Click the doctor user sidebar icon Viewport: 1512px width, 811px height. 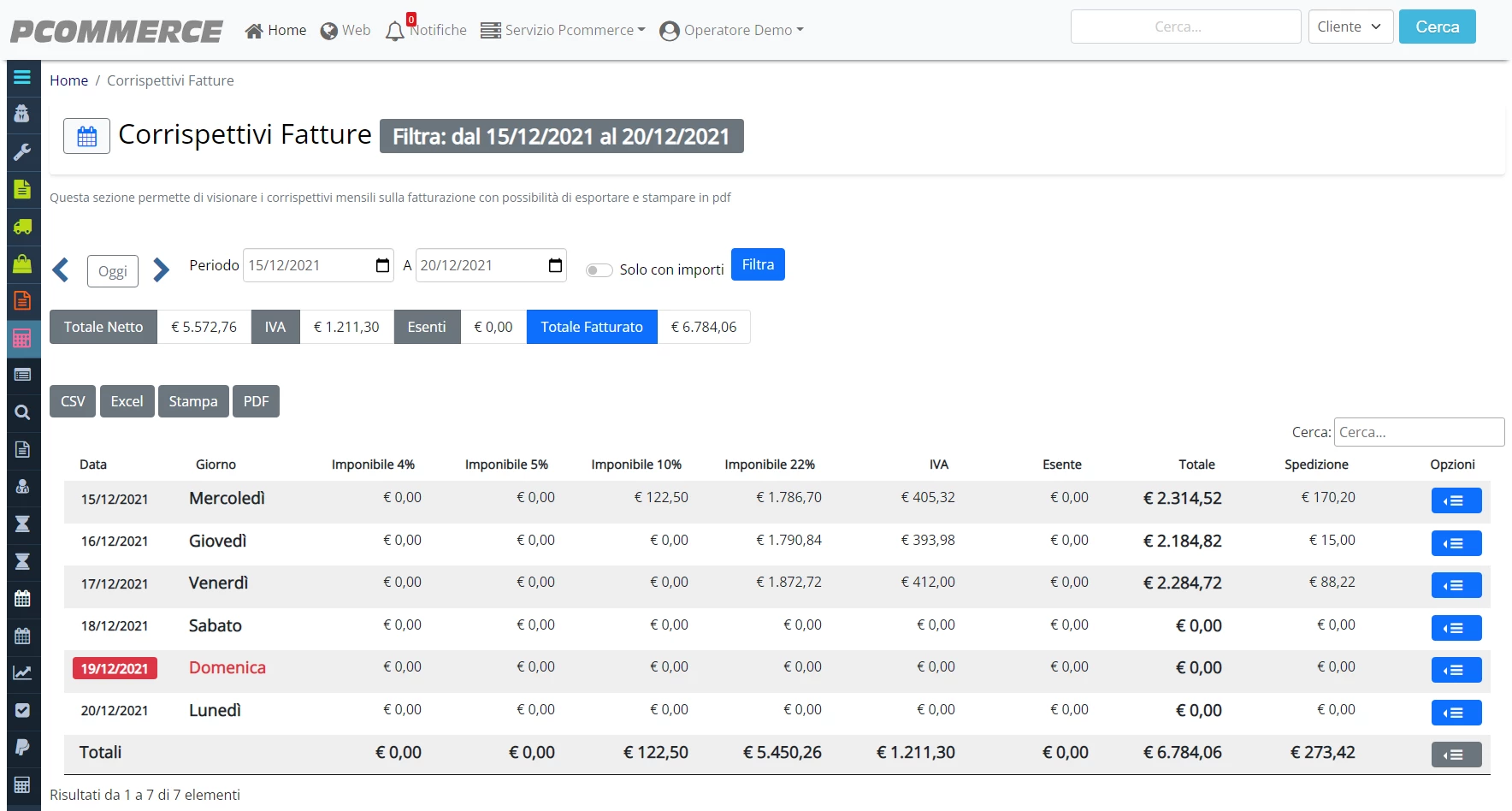coord(22,487)
